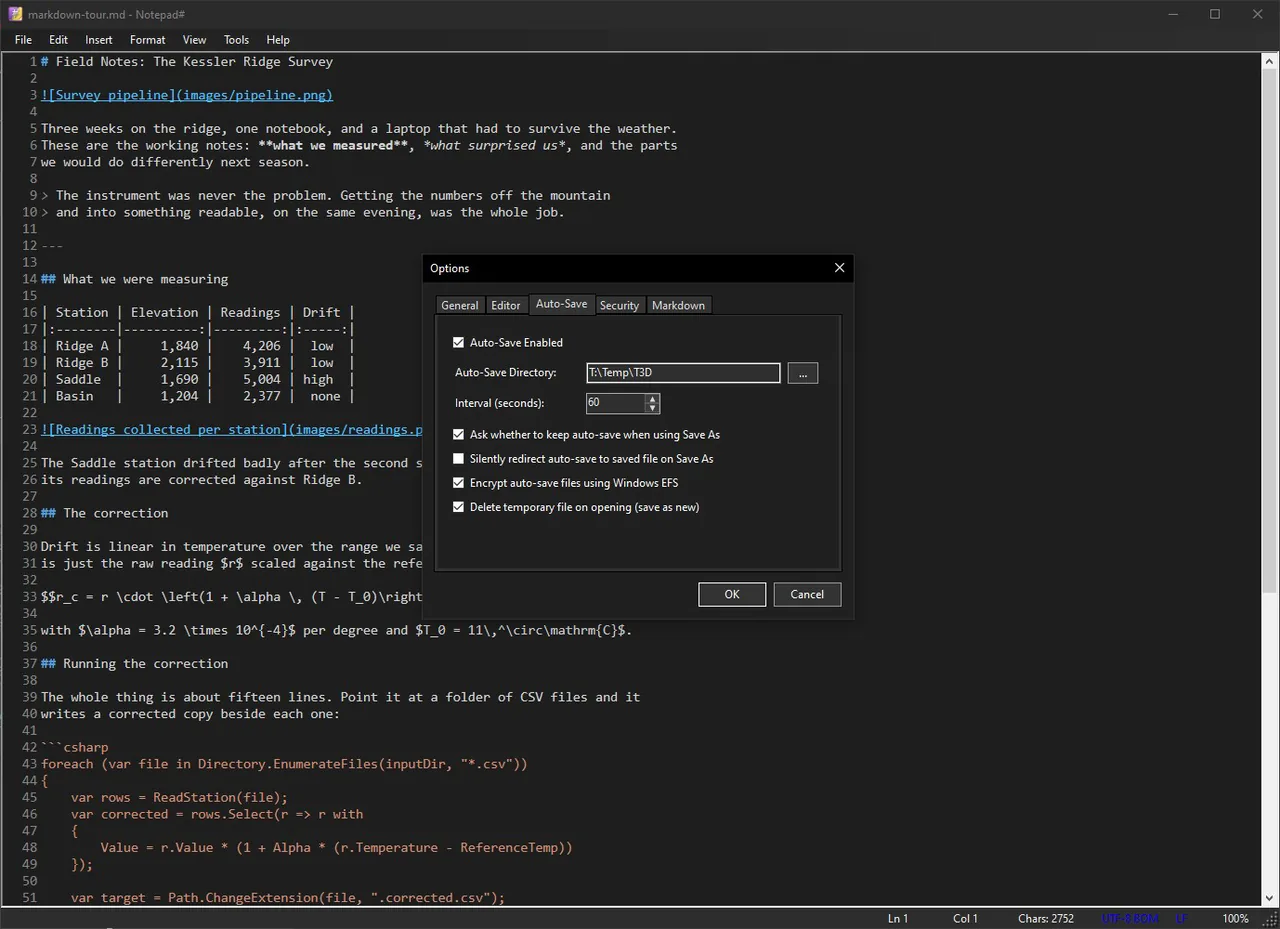Switch to the General tab
The height and width of the screenshot is (929, 1280).
point(460,305)
